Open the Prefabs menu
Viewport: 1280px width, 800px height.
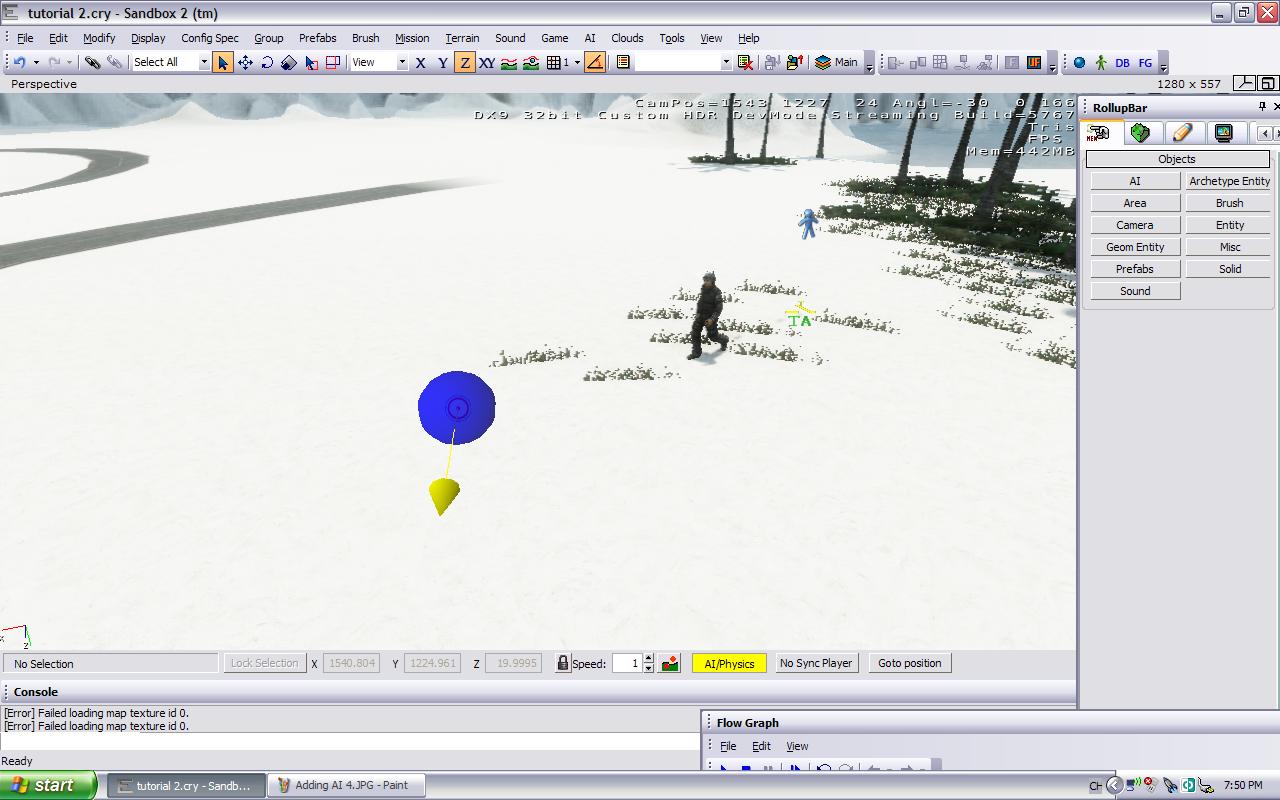pyautogui.click(x=317, y=38)
